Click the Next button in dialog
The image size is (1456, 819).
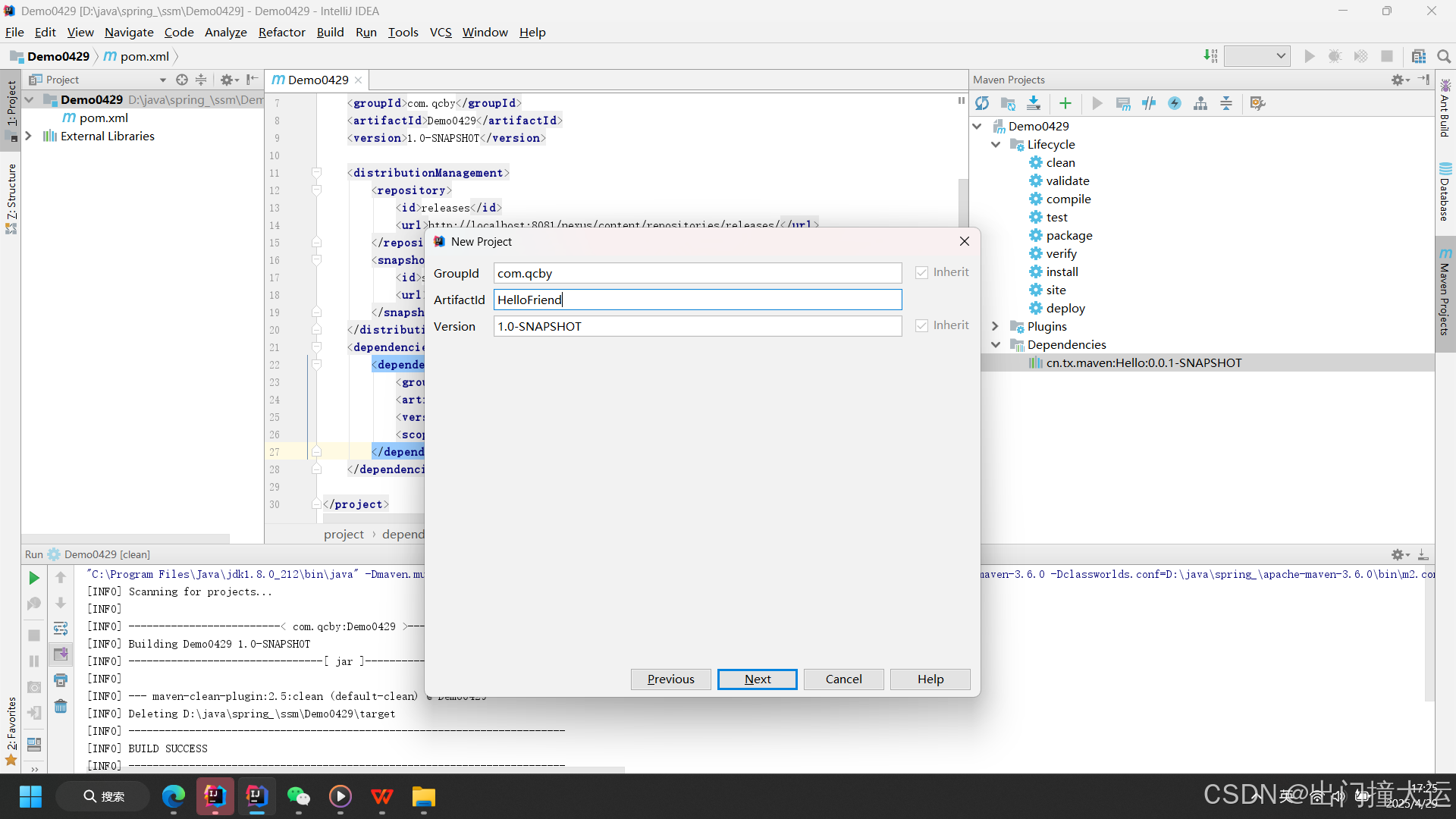click(x=757, y=679)
